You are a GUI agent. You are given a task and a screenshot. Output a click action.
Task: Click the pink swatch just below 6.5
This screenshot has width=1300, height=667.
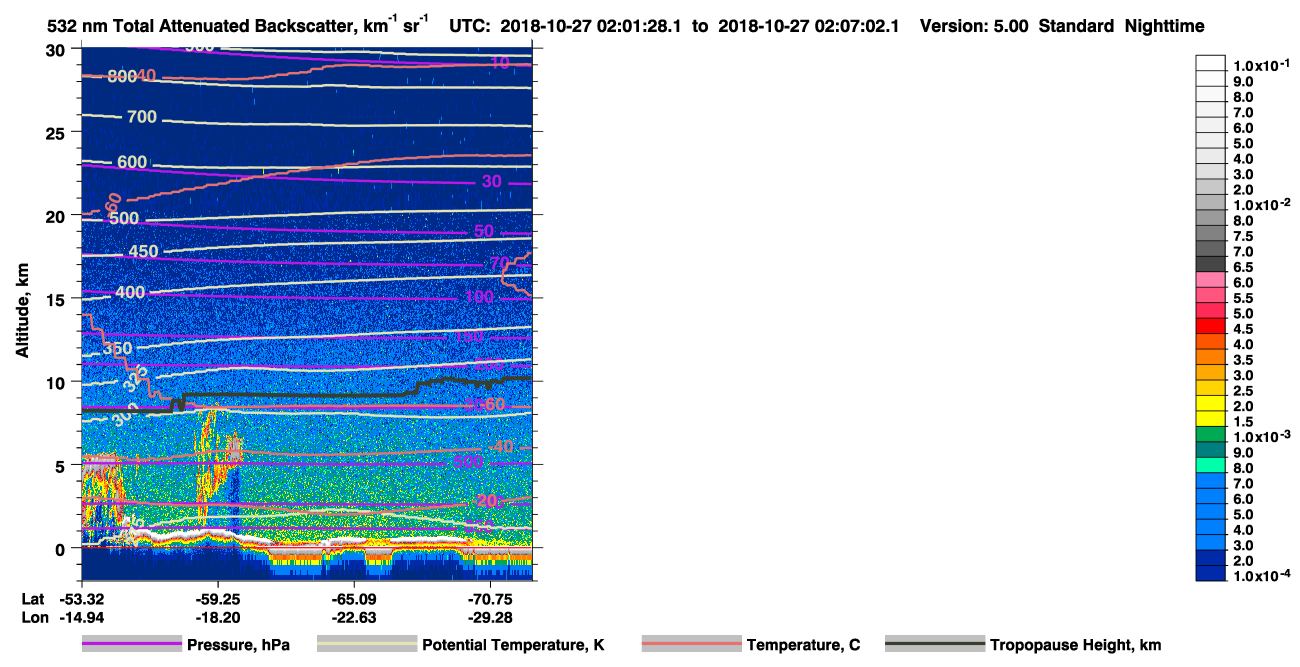click(1210, 279)
